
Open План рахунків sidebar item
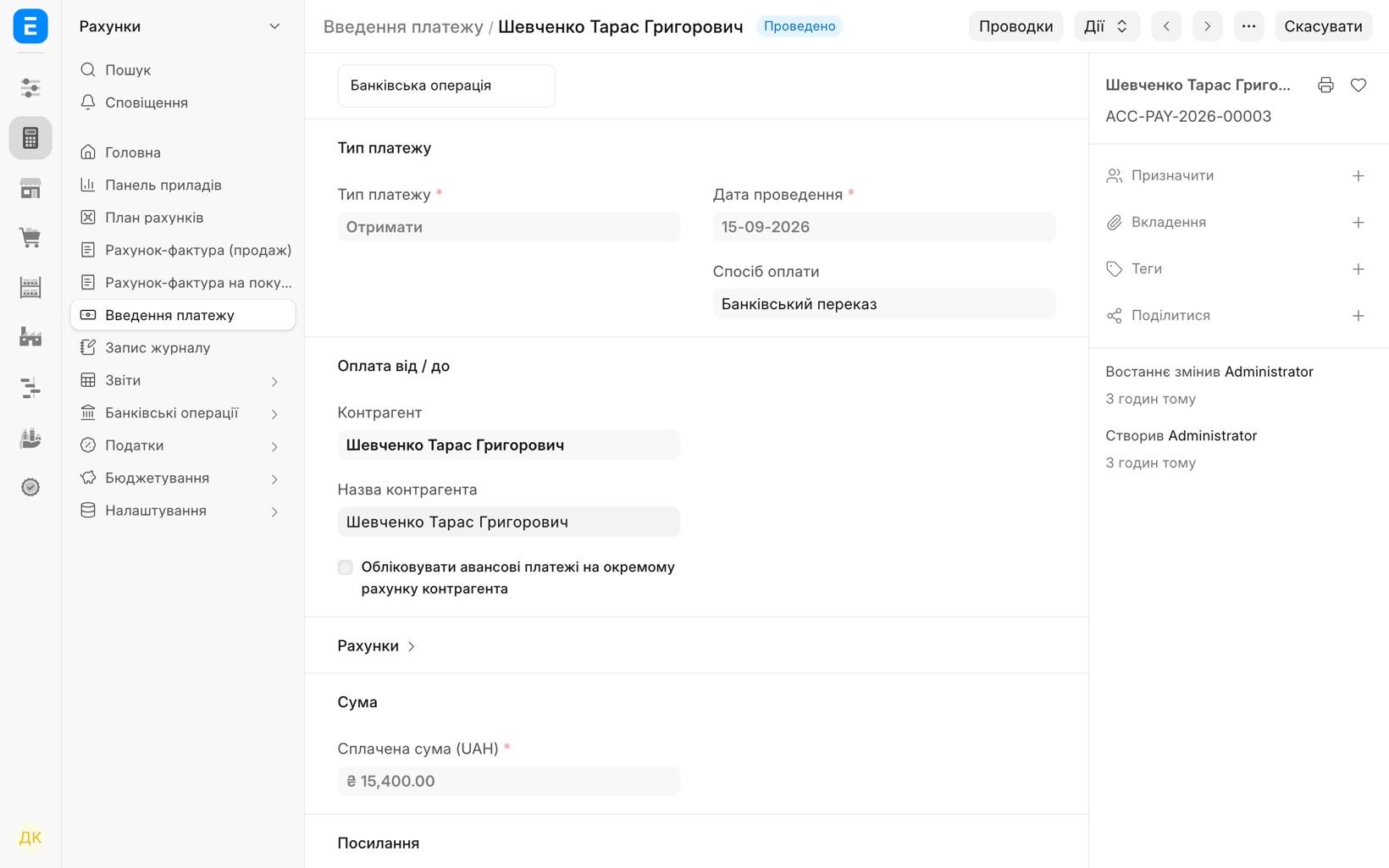(x=183, y=218)
